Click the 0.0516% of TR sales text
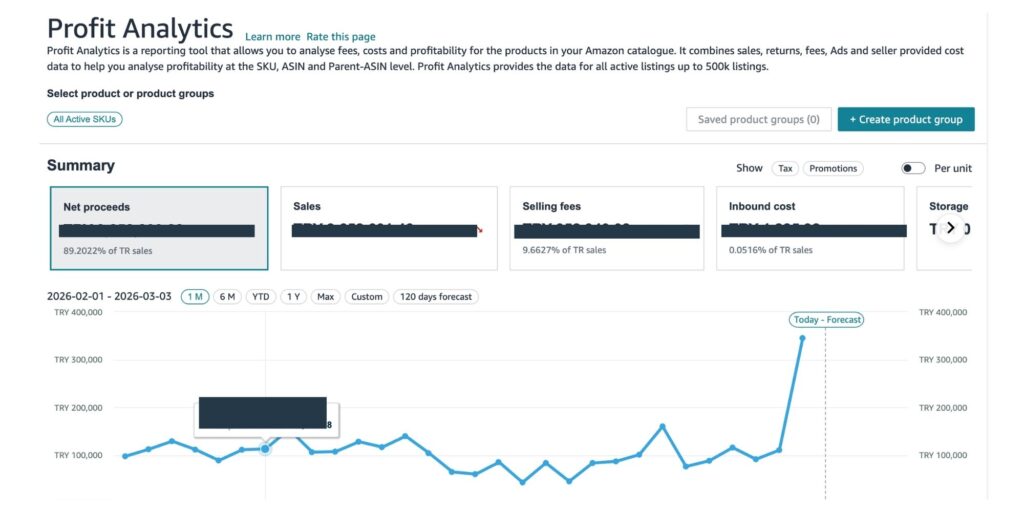The height and width of the screenshot is (512, 1024). [771, 249]
